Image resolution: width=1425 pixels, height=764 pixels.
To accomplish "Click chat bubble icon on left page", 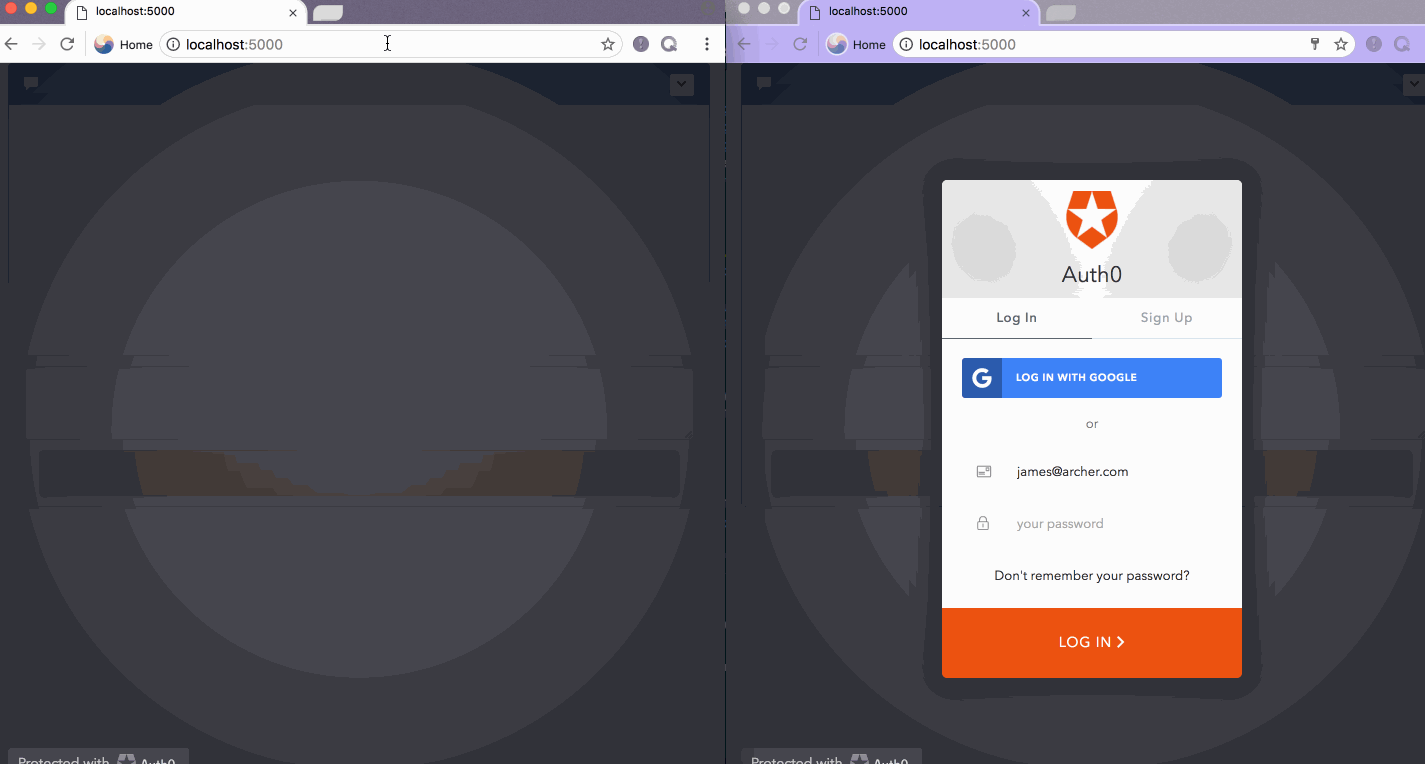I will 31,84.
